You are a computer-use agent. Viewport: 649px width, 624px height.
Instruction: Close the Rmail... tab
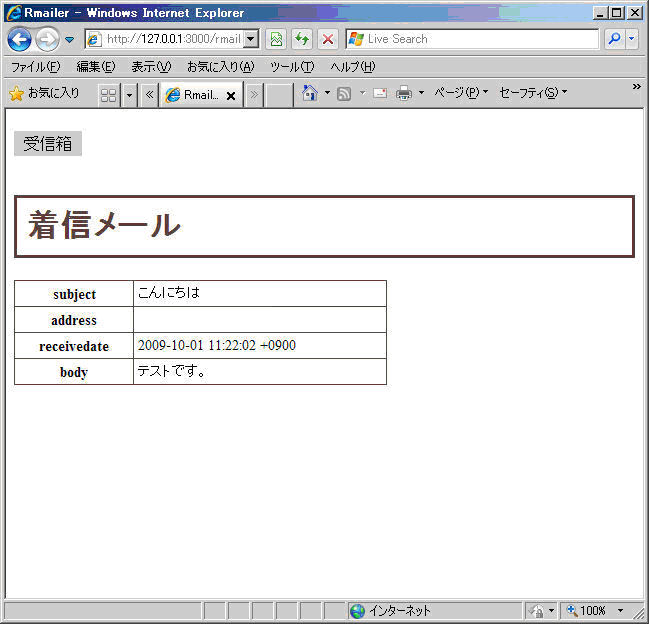coord(231,96)
